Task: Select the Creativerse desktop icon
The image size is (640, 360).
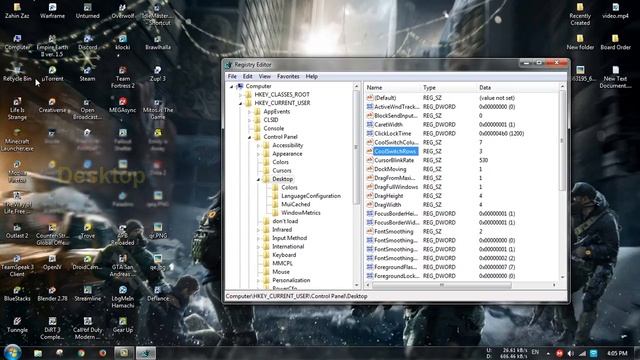Action: pos(52,105)
